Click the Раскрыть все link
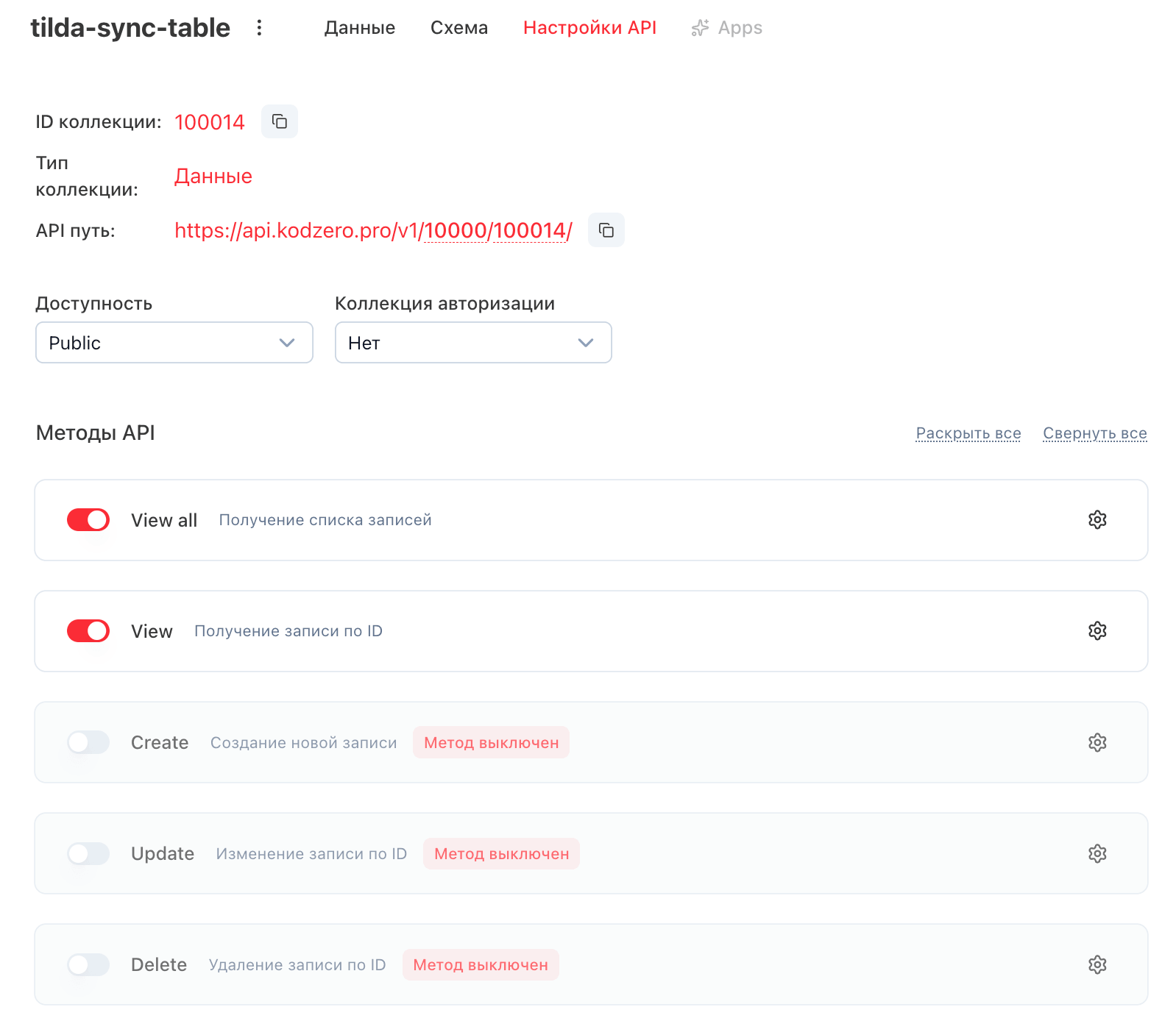1176x1021 pixels. pyautogui.click(x=968, y=433)
